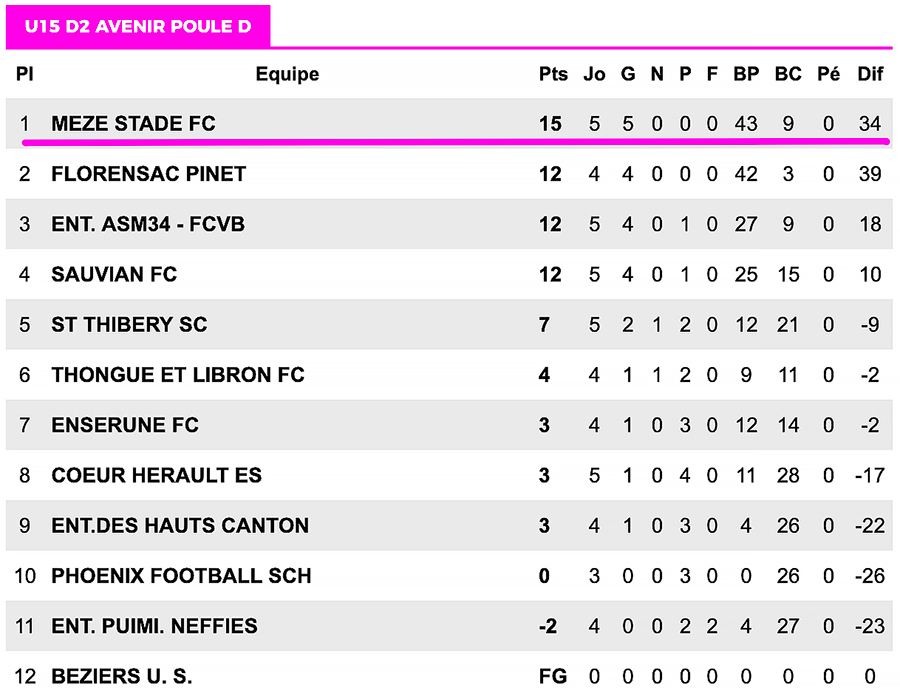Click the Dif column header
This screenshot has width=900, height=699.
[870, 74]
